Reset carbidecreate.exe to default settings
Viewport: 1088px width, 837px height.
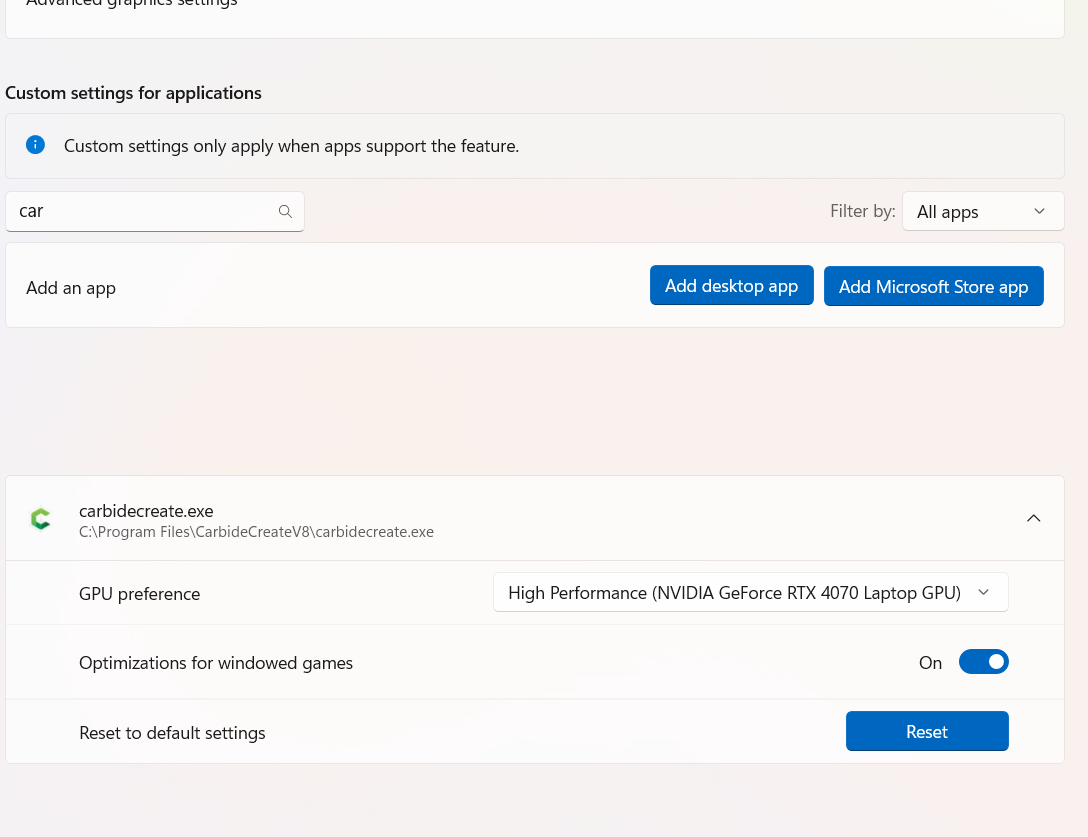(926, 732)
